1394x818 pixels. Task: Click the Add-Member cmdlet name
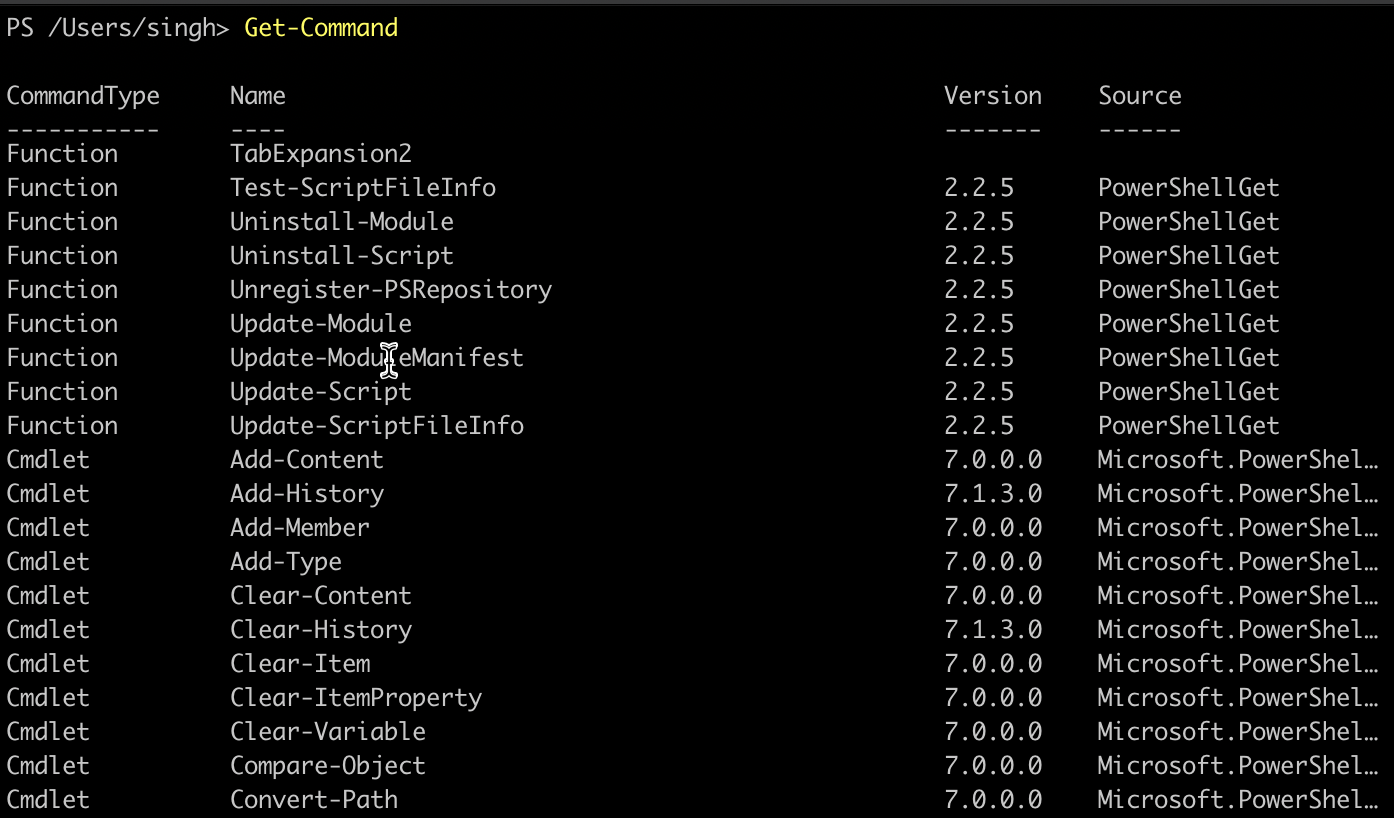pyautogui.click(x=299, y=528)
